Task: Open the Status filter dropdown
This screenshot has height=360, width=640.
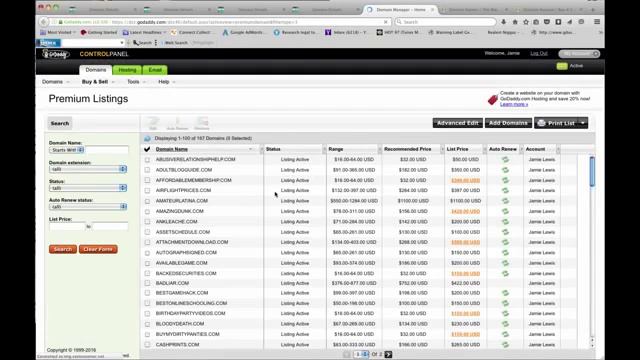Action: 88,188
